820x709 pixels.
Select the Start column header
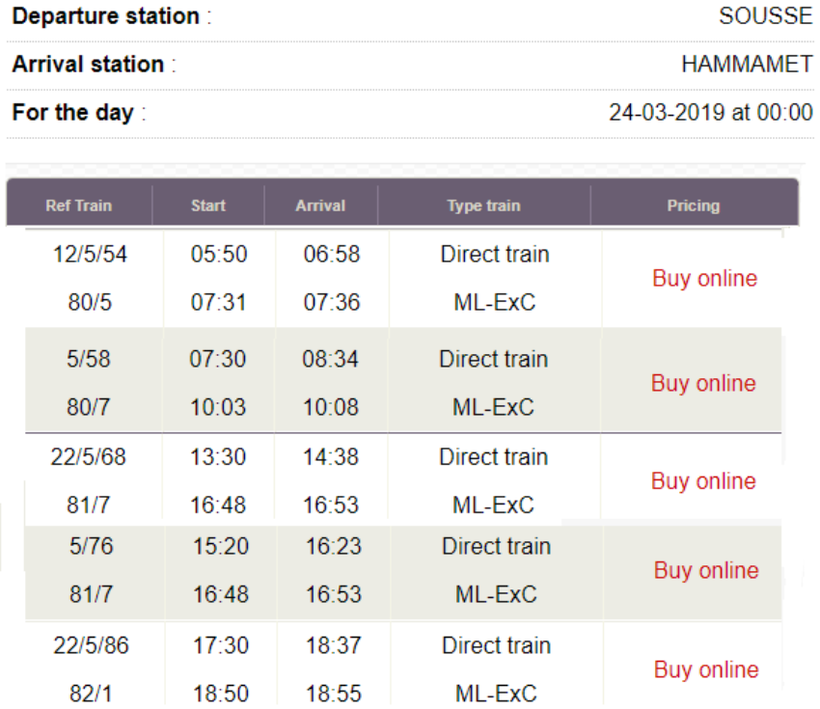(x=208, y=206)
